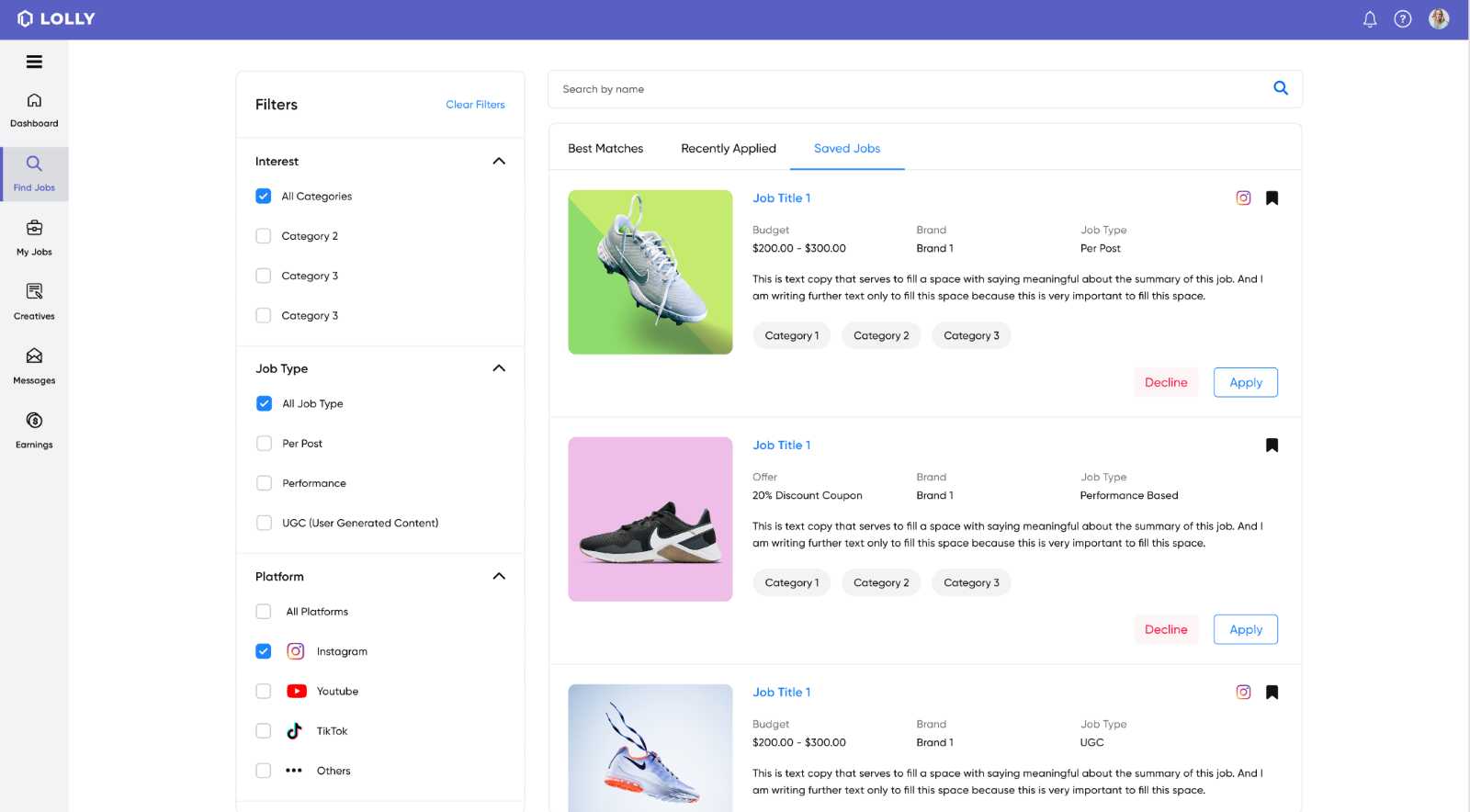Image resolution: width=1470 pixels, height=812 pixels.
Task: Uncheck All Categories checkbox
Action: pos(264,196)
